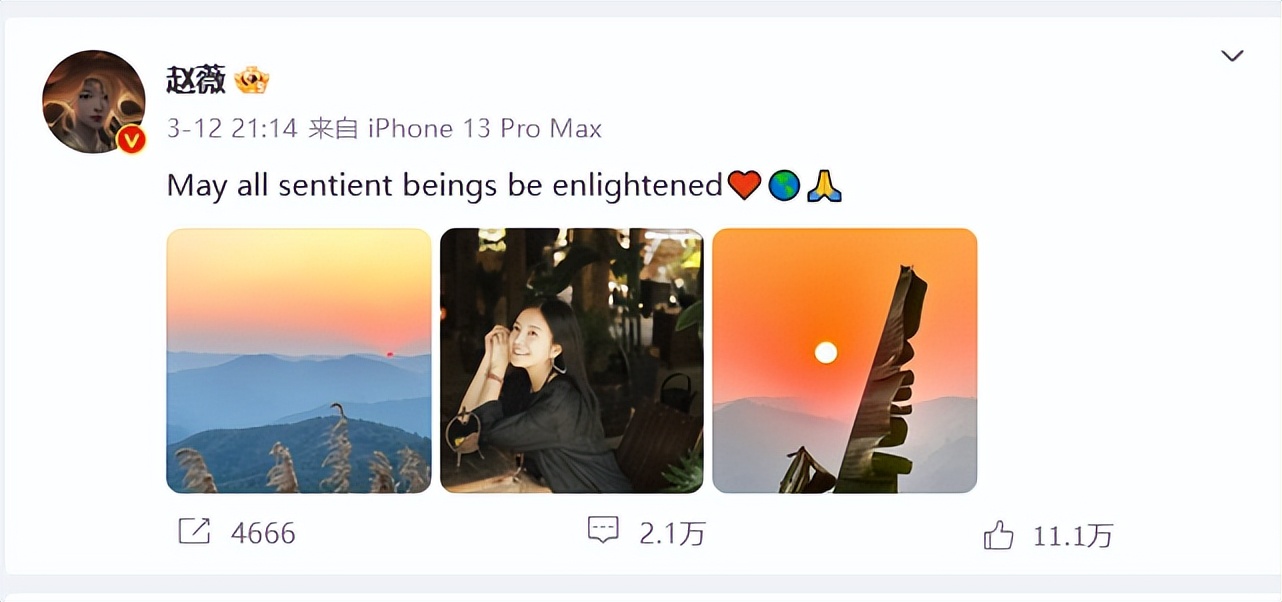Open the sun and banana leaf photo

pos(845,361)
